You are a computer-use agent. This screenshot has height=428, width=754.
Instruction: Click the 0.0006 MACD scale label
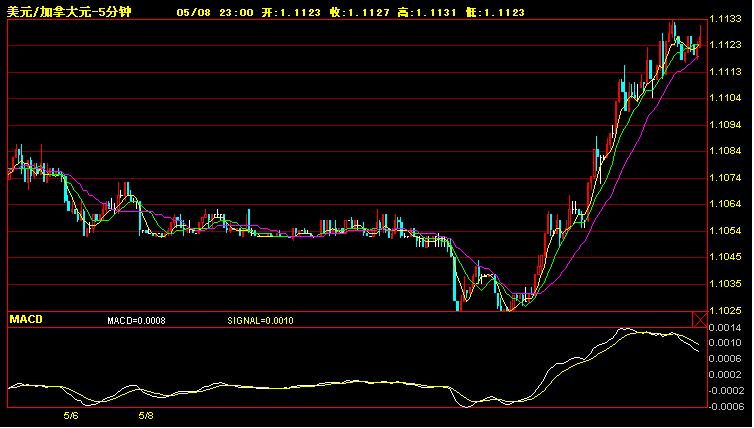[x=726, y=359]
